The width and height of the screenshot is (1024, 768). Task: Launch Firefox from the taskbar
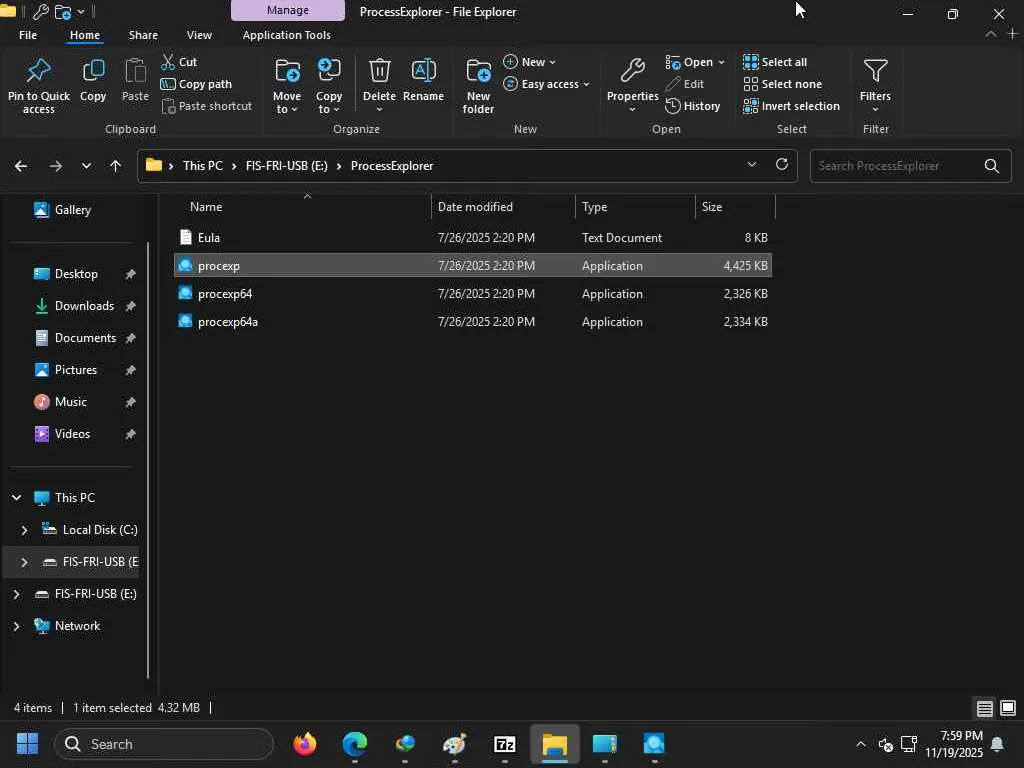[x=305, y=744]
